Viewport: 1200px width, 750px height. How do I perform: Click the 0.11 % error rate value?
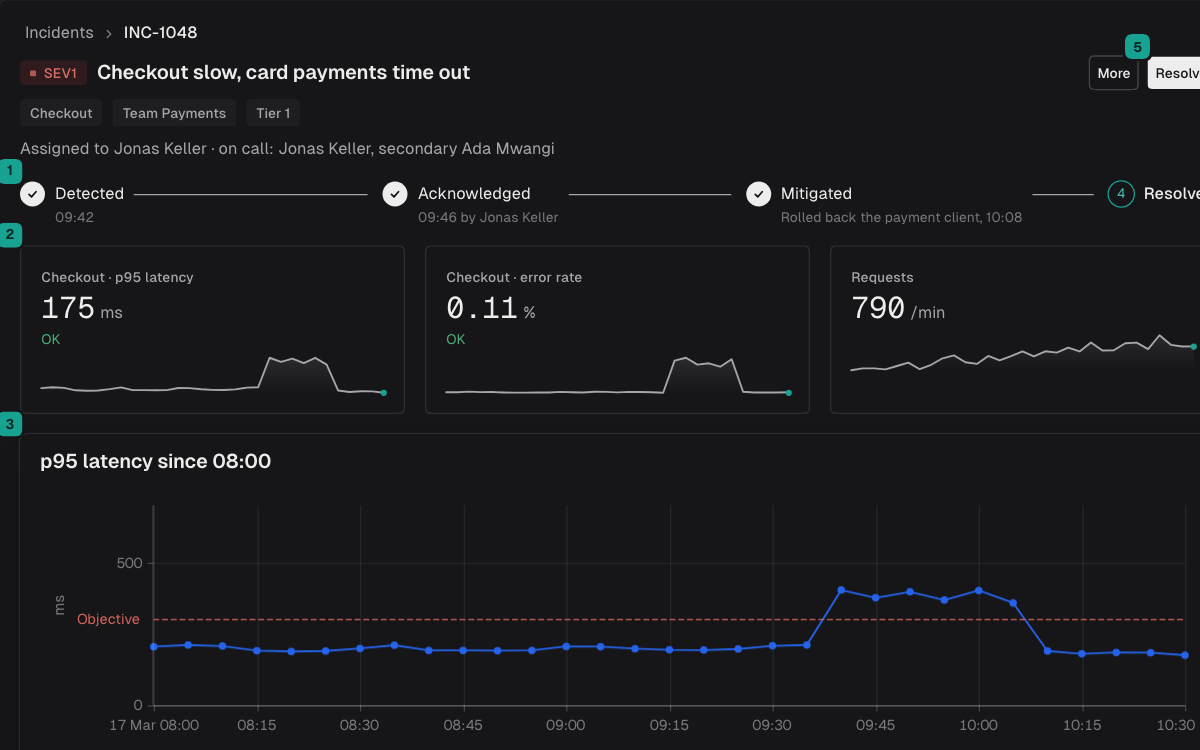tap(490, 308)
